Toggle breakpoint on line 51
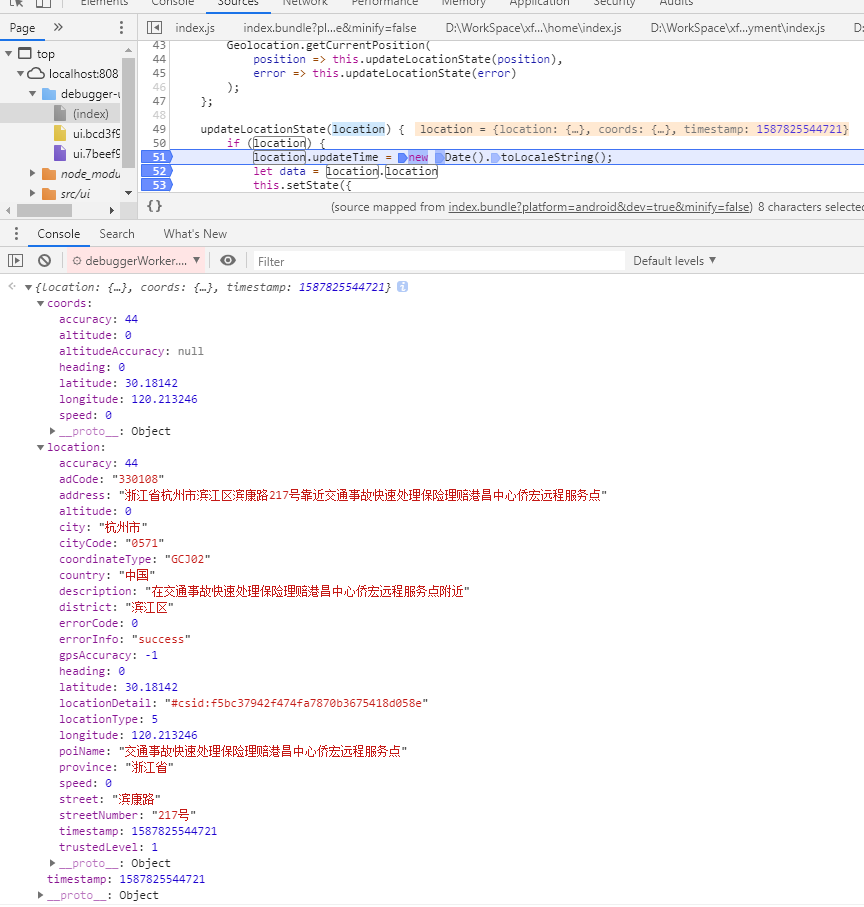The width and height of the screenshot is (864, 907). pos(157,157)
